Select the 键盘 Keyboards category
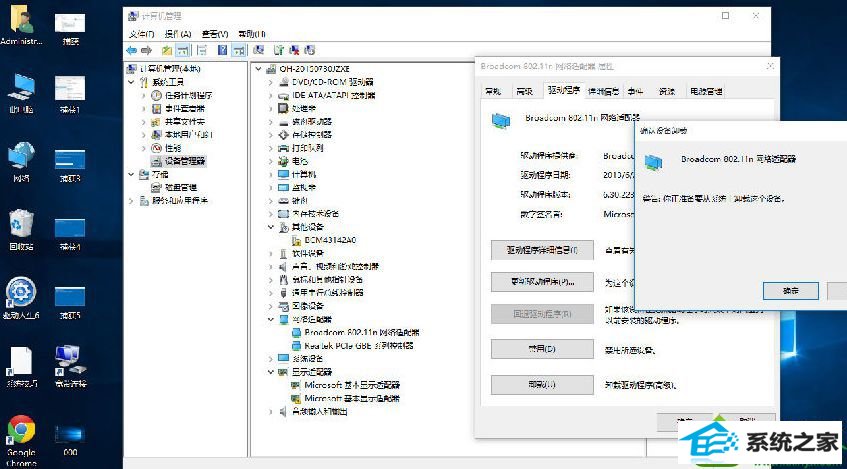This screenshot has width=847, height=469. point(300,200)
